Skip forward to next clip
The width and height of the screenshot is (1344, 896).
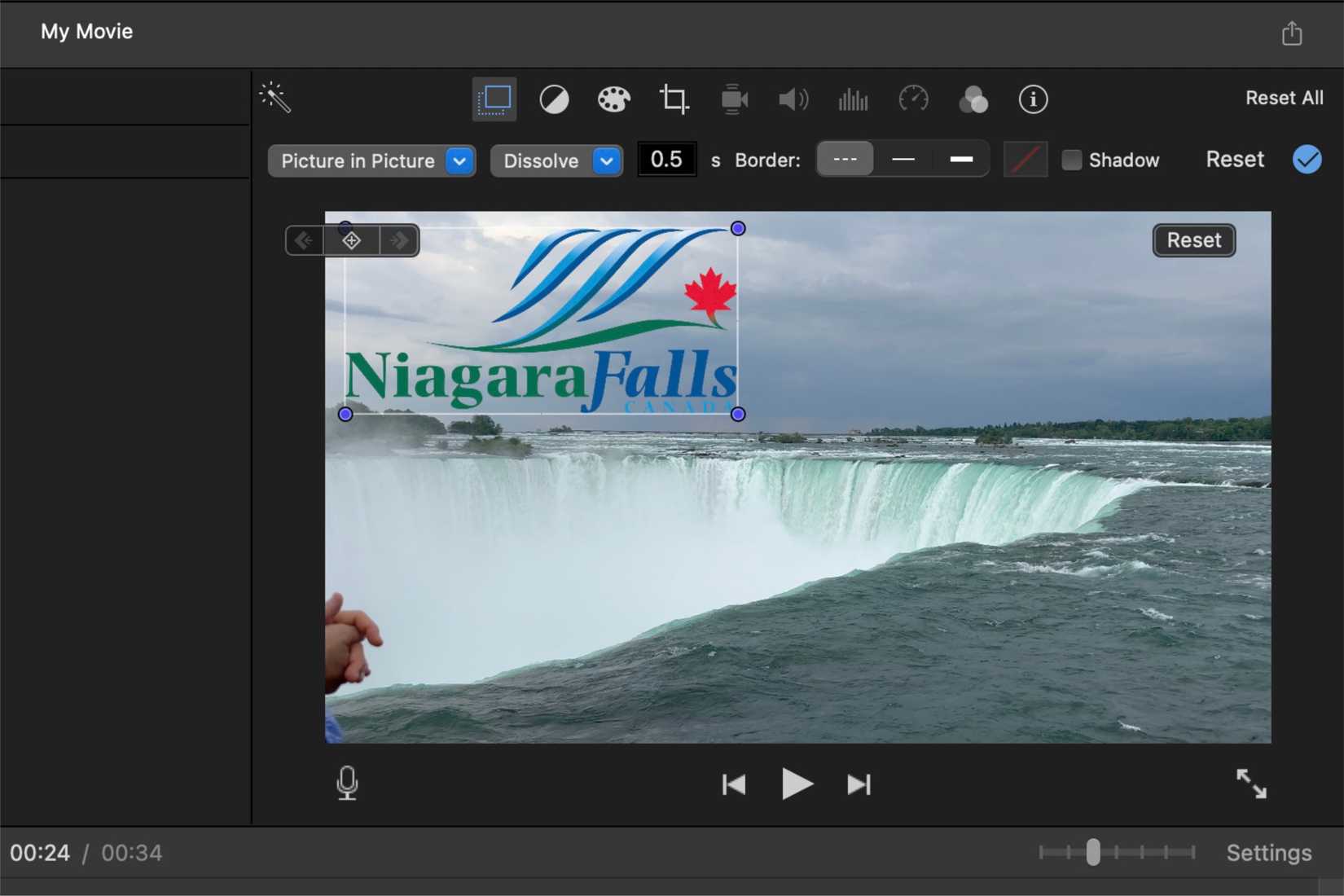pos(859,784)
